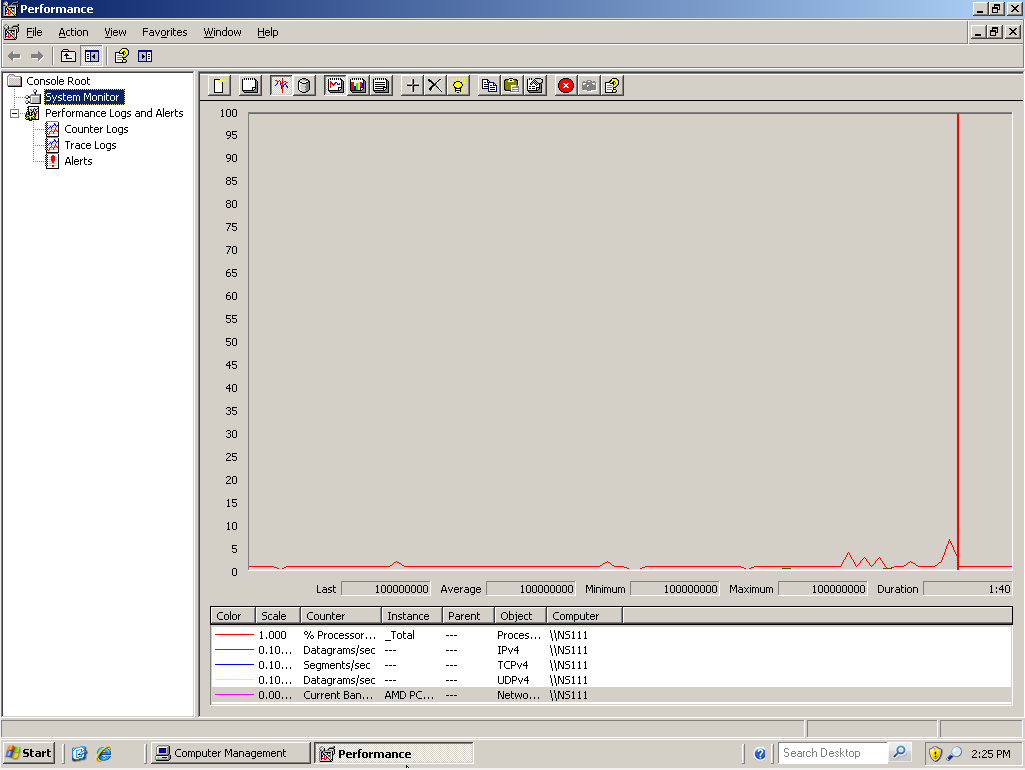The image size is (1025, 770).
Task: Click the green color line for IPv4 Datagrams/sec
Action: coord(234,650)
